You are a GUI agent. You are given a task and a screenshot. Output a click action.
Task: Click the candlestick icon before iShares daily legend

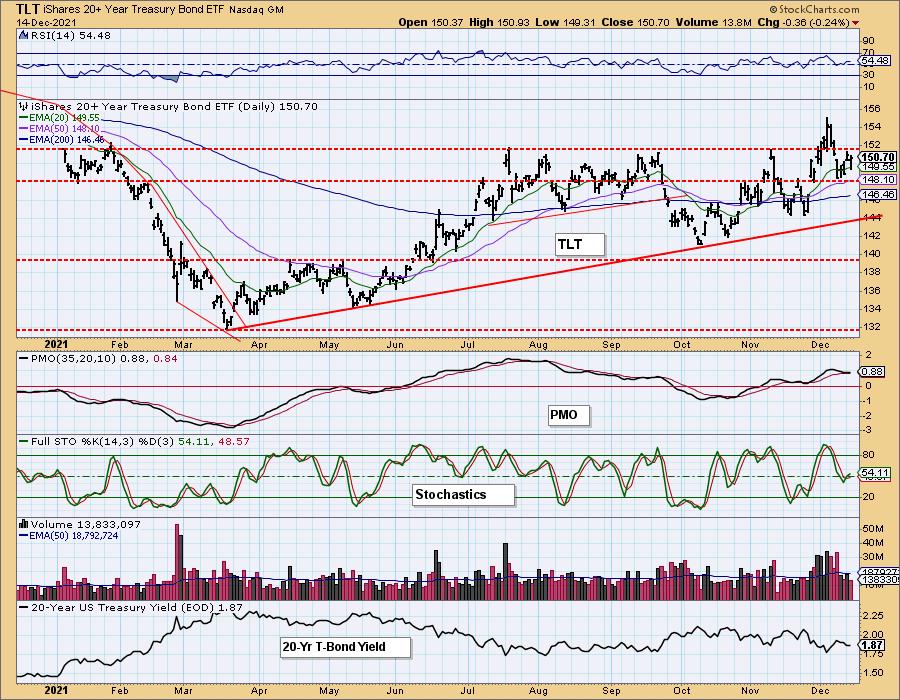[23, 106]
